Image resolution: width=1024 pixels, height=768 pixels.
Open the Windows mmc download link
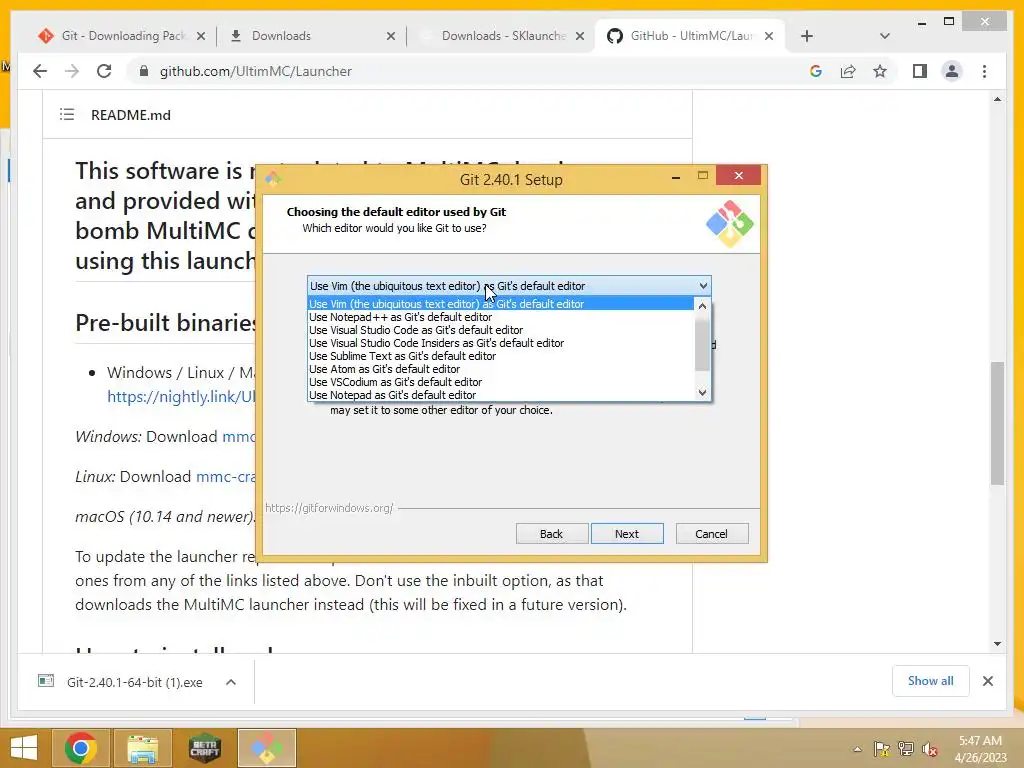click(238, 437)
